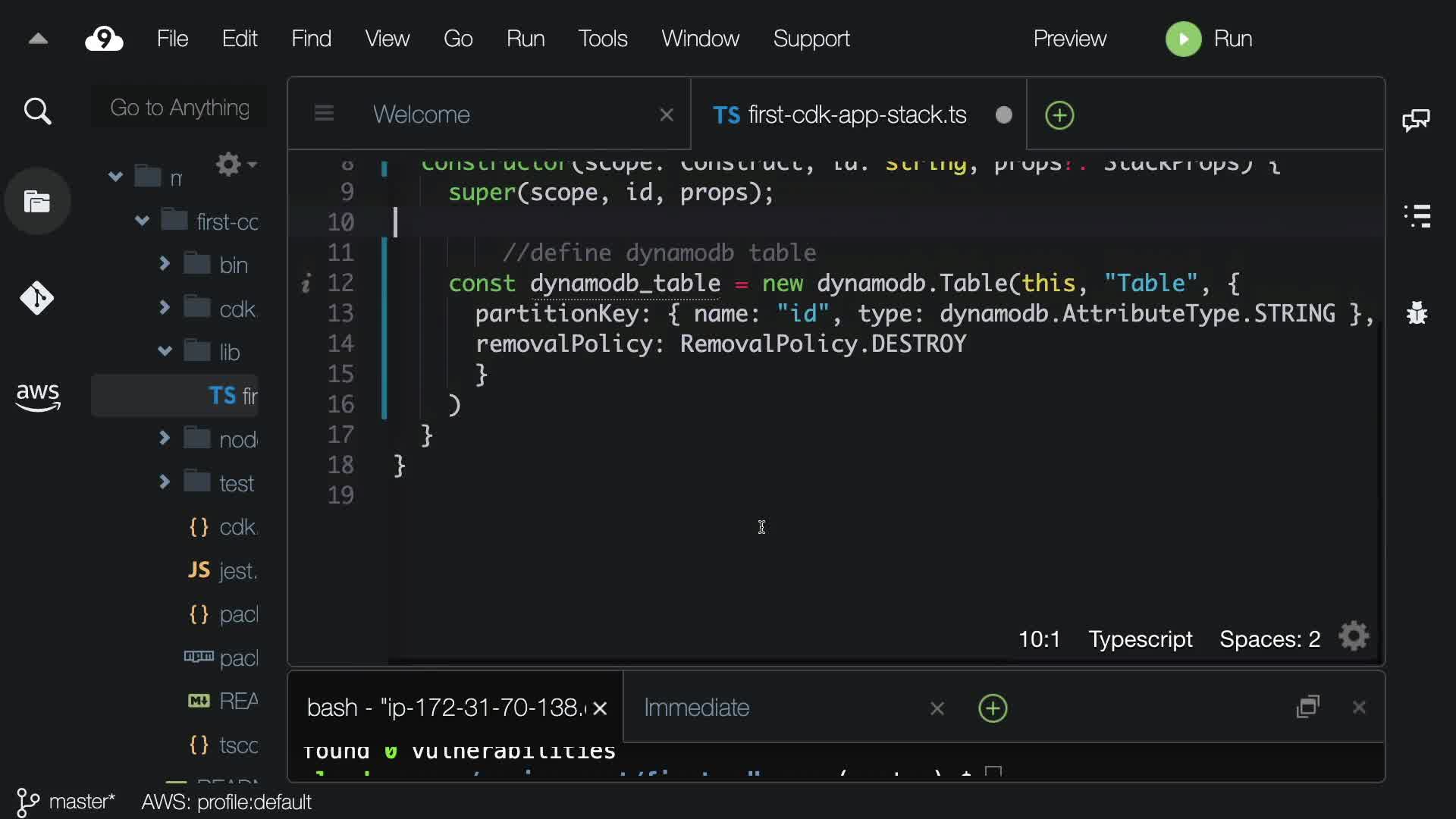Viewport: 1456px width, 819px height.
Task: Open the Collaborate chat icon
Action: click(1416, 120)
